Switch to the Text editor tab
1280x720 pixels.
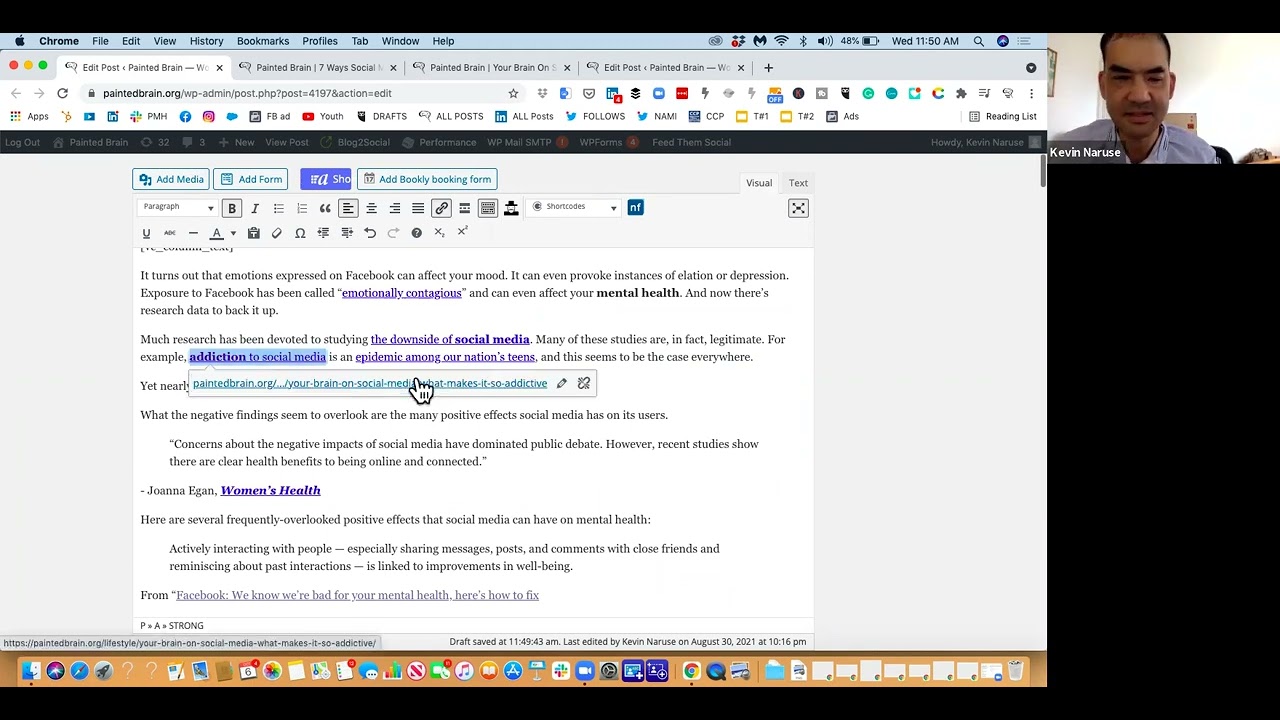798,183
